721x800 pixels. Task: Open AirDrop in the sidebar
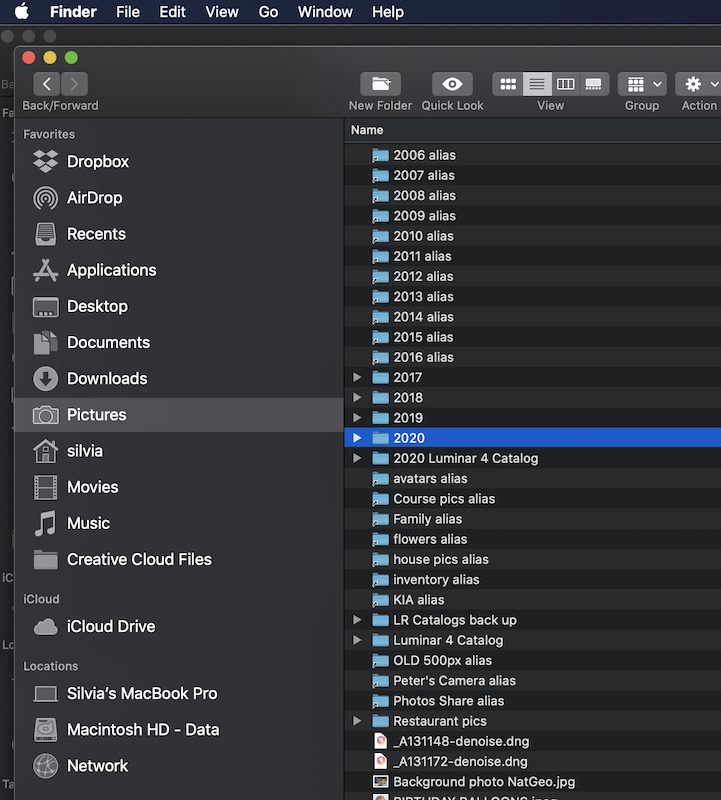(x=94, y=198)
